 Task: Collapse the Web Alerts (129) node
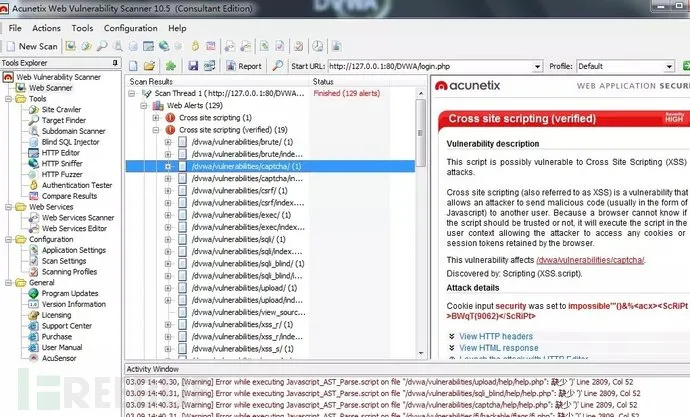click(143, 106)
